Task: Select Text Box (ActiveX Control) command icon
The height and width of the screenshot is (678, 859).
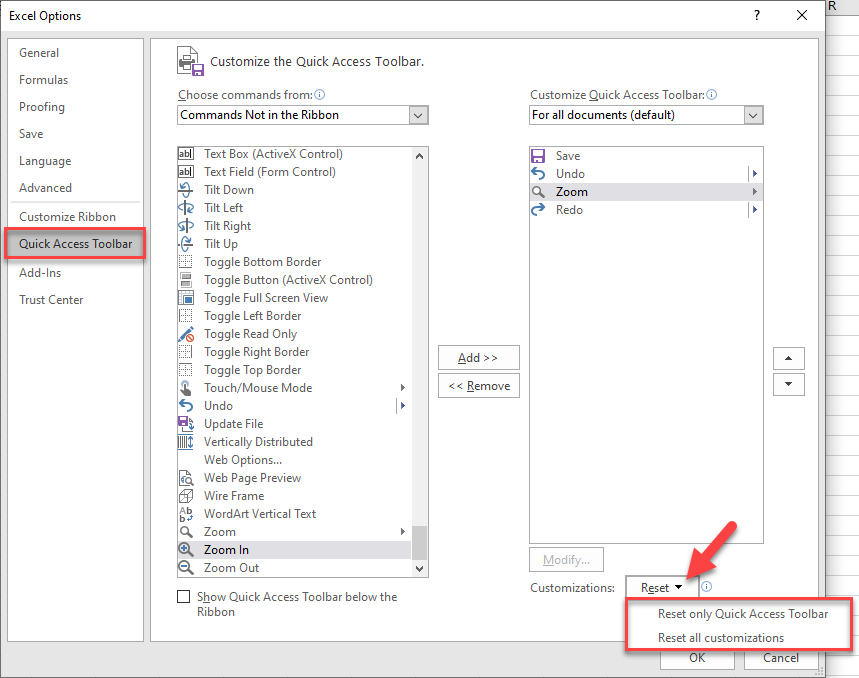Action: 186,154
